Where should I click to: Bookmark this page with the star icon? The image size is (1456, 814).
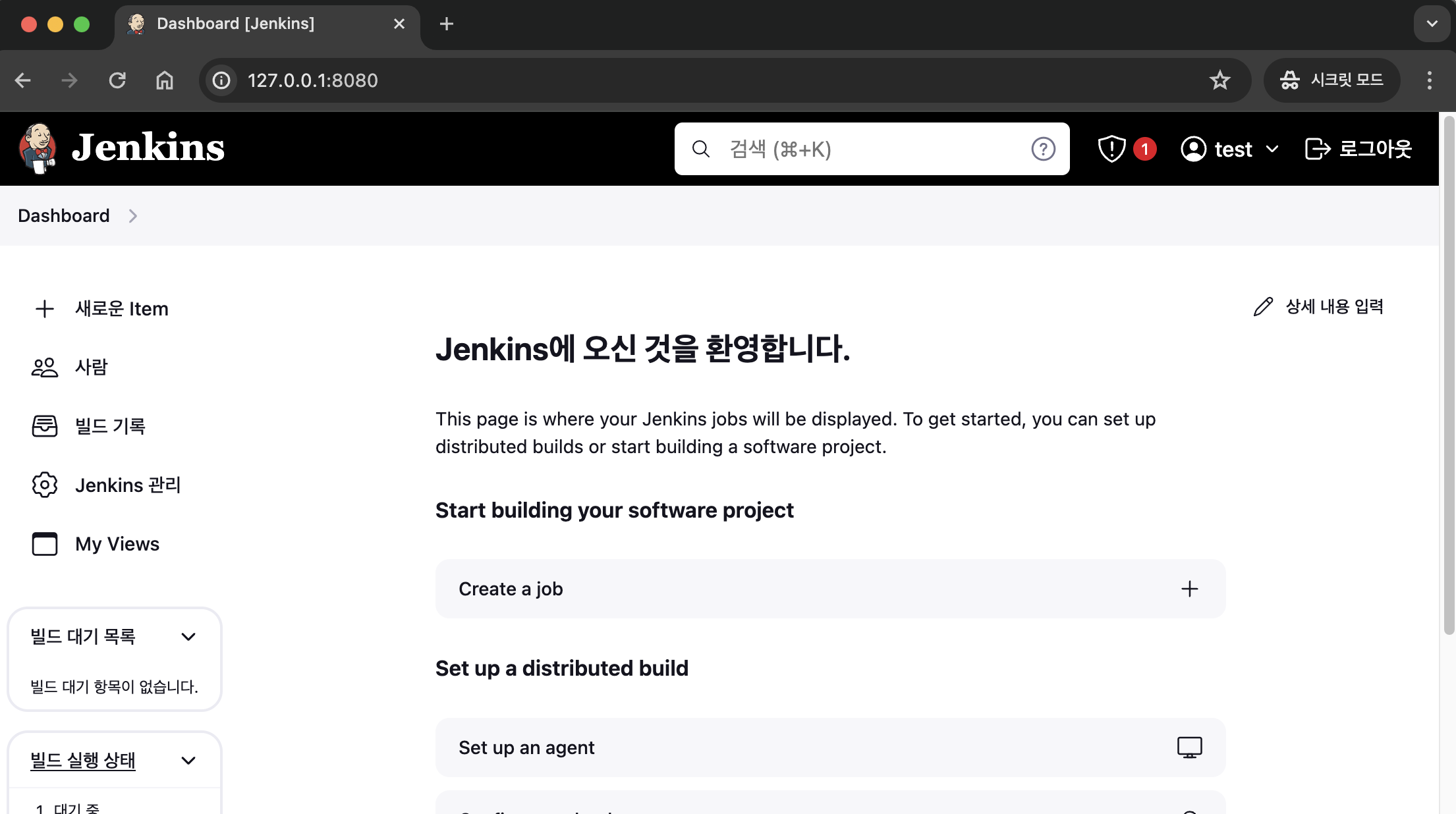pyautogui.click(x=1220, y=80)
